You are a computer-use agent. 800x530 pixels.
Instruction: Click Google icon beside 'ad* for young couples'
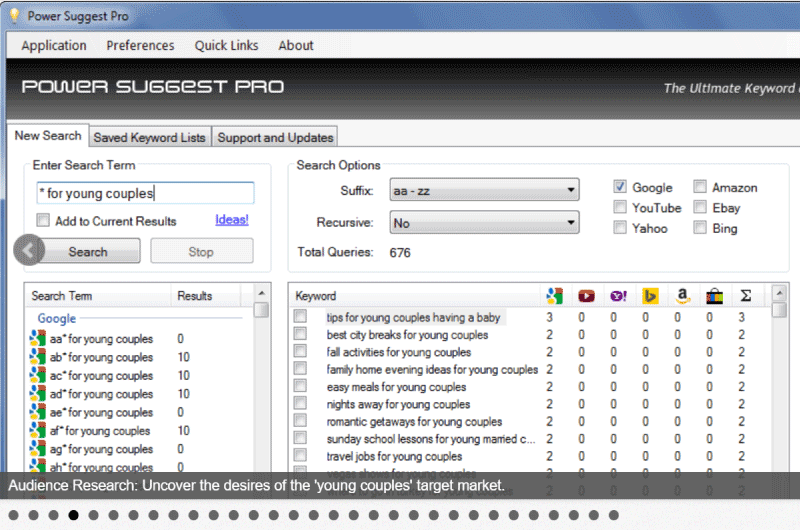coord(38,393)
